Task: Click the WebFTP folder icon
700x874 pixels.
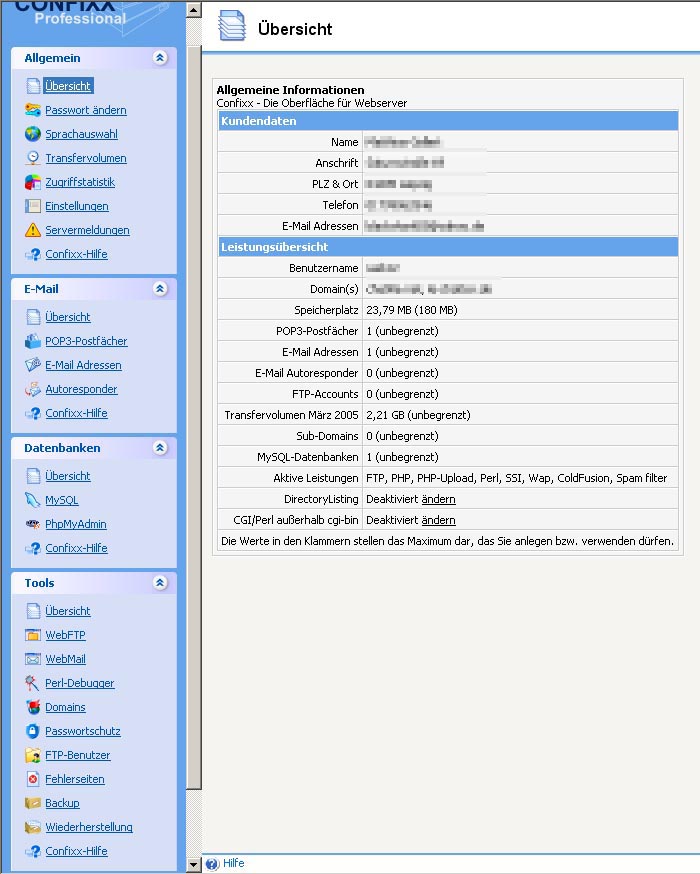Action: click(x=33, y=635)
